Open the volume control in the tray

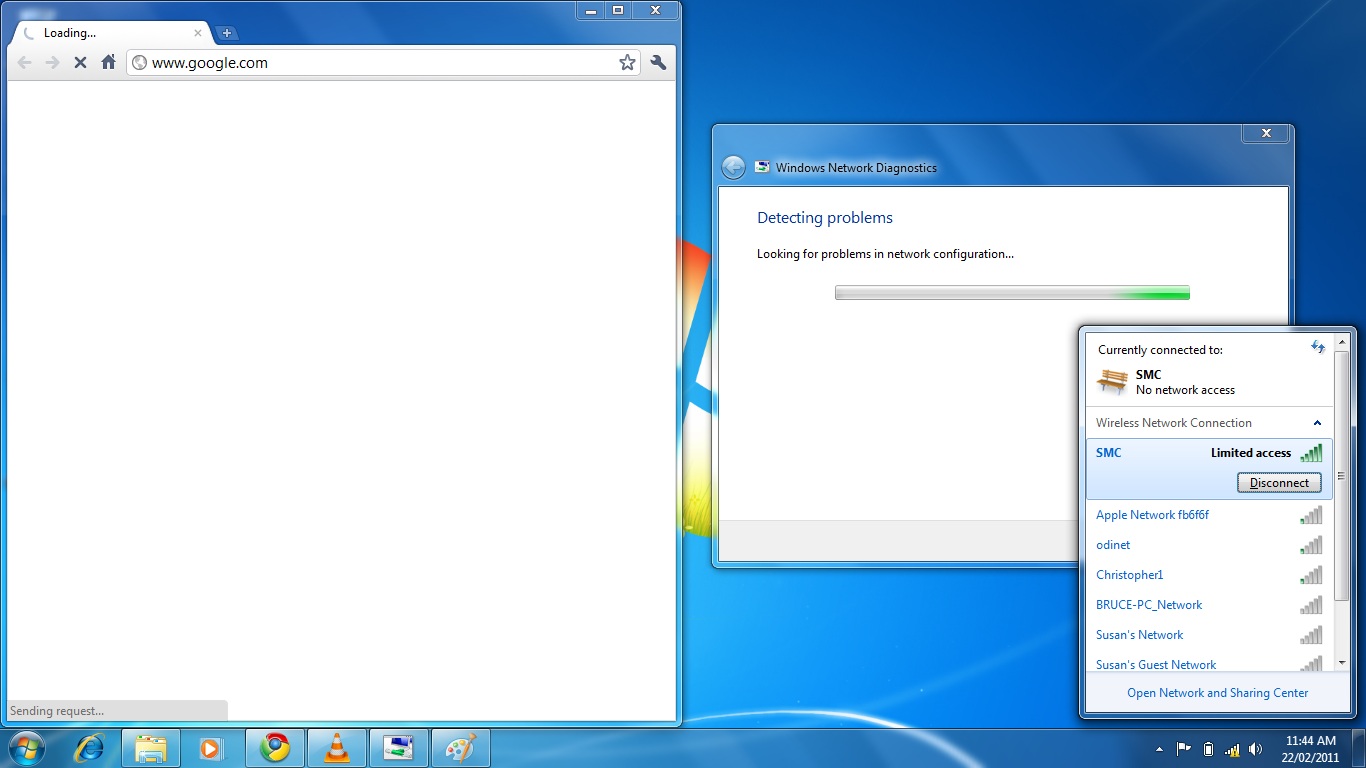[1256, 749]
